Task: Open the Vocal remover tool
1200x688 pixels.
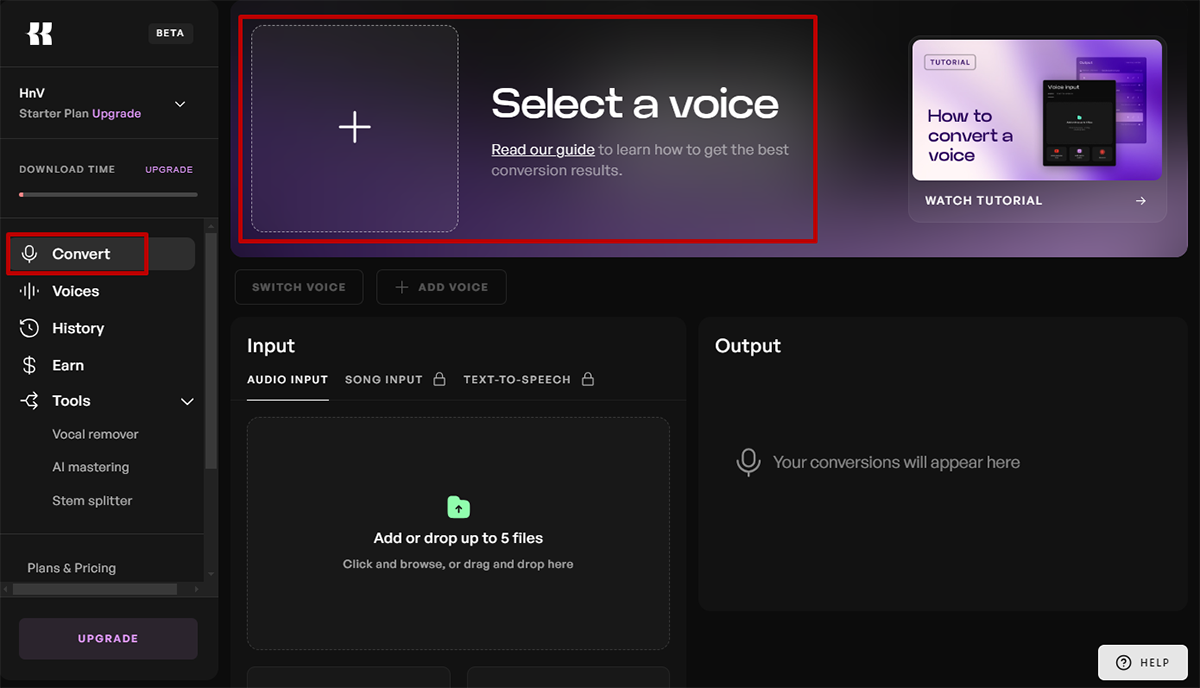Action: coord(95,435)
